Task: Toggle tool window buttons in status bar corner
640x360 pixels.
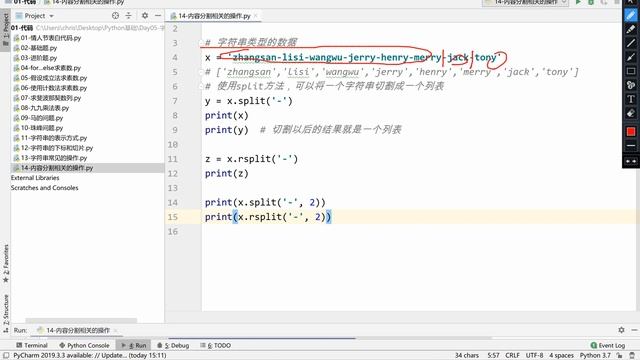Action: [x=6, y=356]
